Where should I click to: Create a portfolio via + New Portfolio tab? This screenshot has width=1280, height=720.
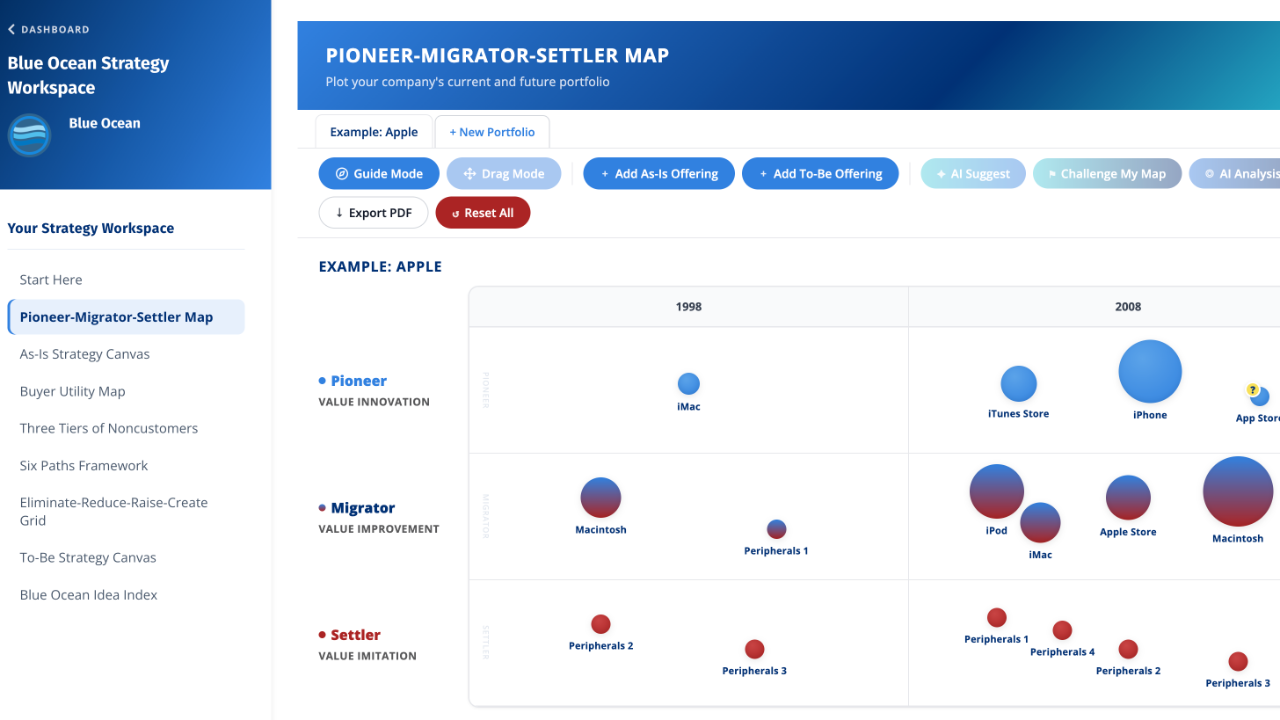coord(492,132)
